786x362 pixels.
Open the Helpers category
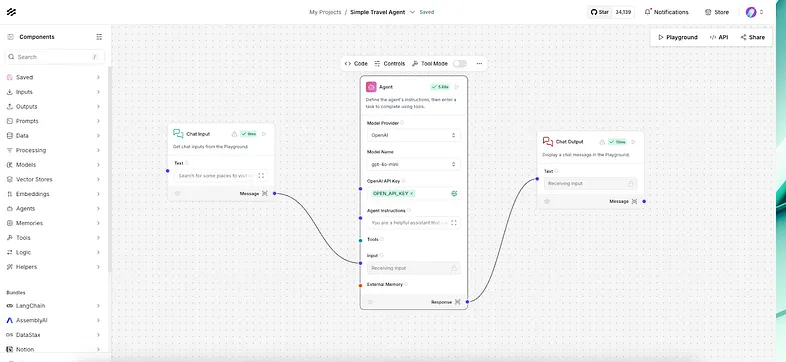[54, 267]
